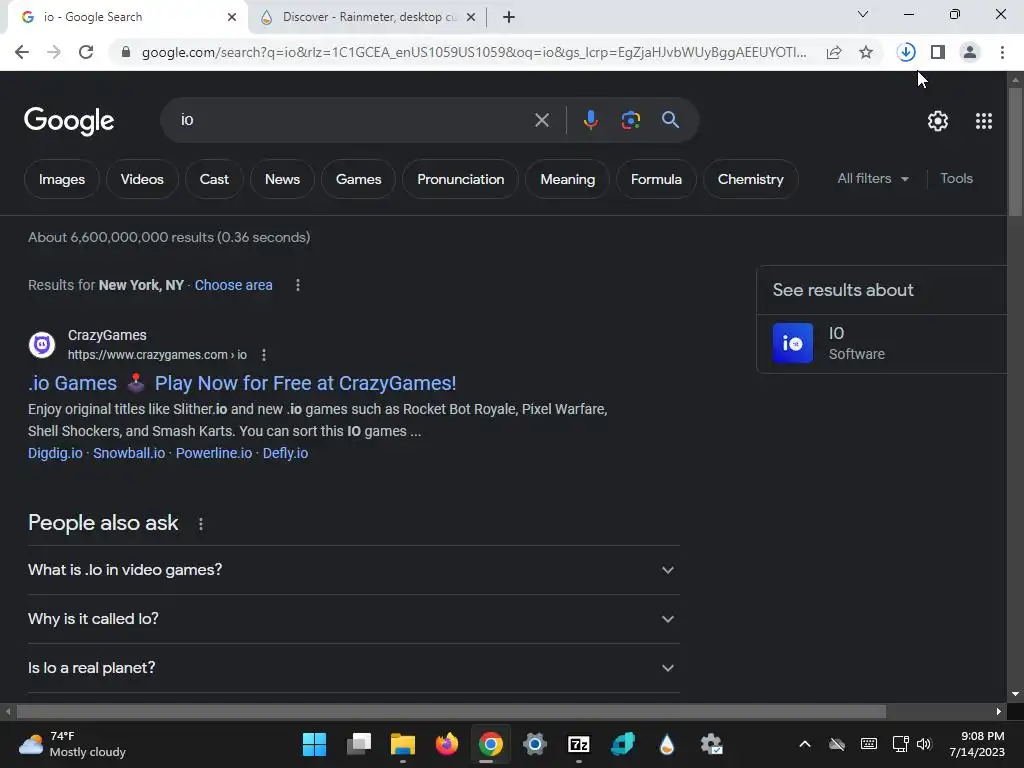The width and height of the screenshot is (1024, 768).
Task: Close the io Google Search tab
Action: [232, 17]
